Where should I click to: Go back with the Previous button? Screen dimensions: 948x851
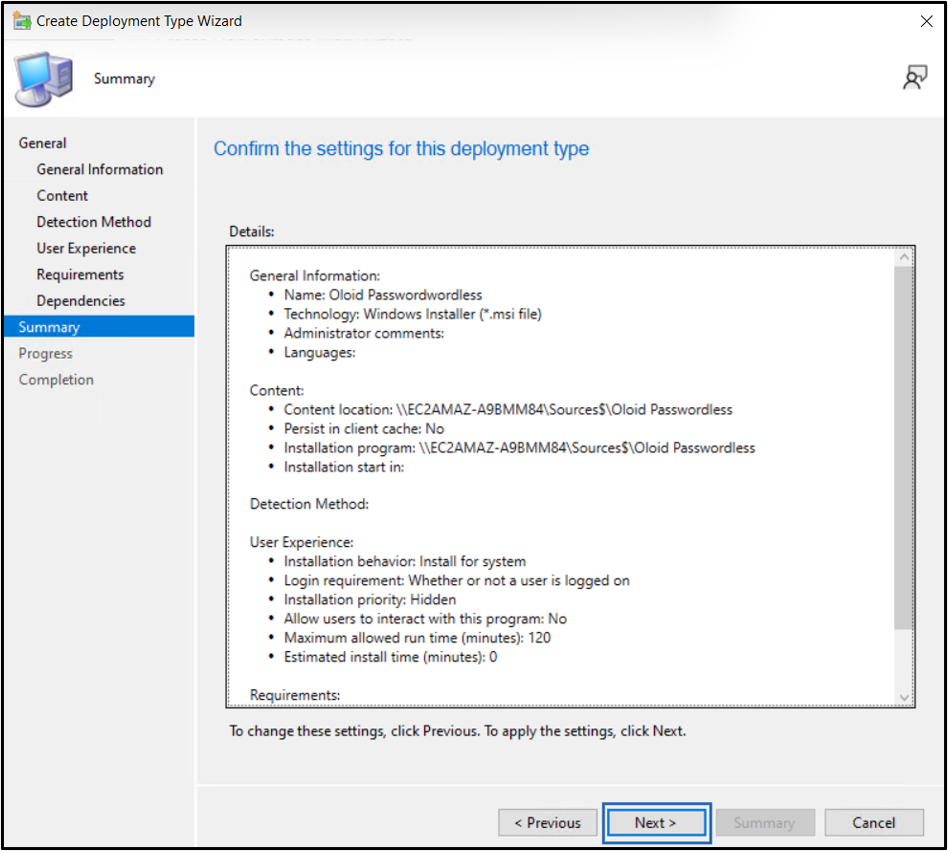tap(547, 823)
